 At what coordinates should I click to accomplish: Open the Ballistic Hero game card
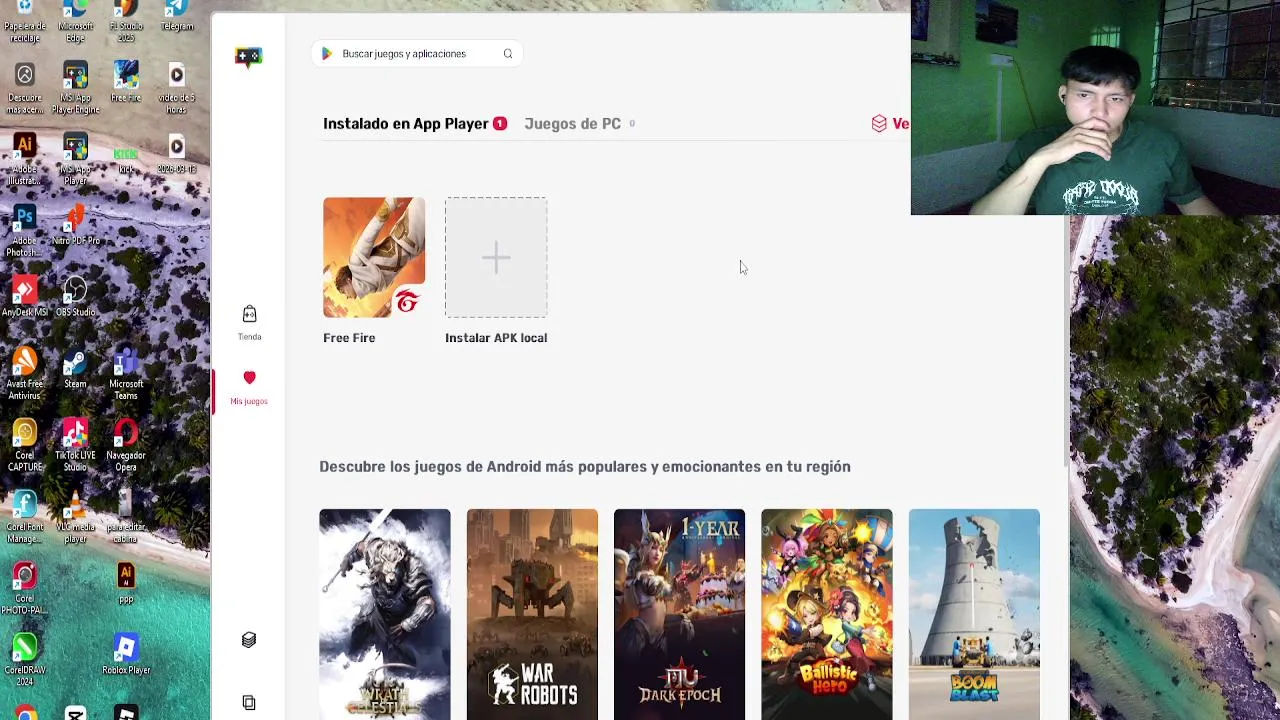(x=826, y=614)
